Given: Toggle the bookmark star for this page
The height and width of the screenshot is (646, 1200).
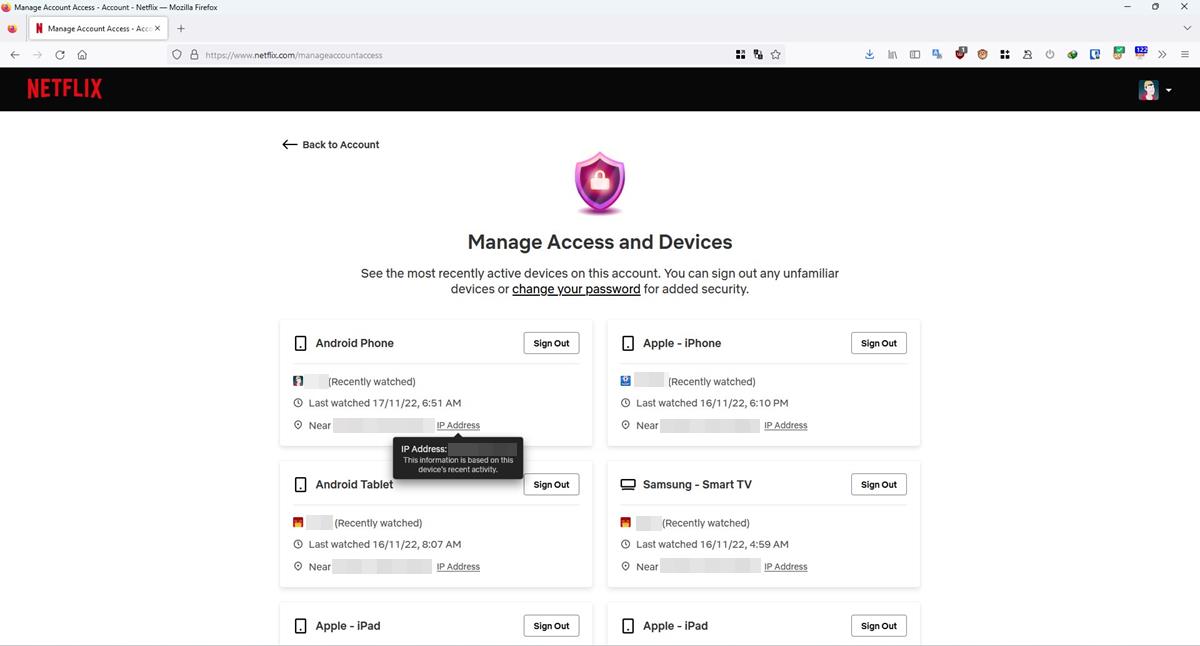Looking at the screenshot, I should pyautogui.click(x=775, y=55).
